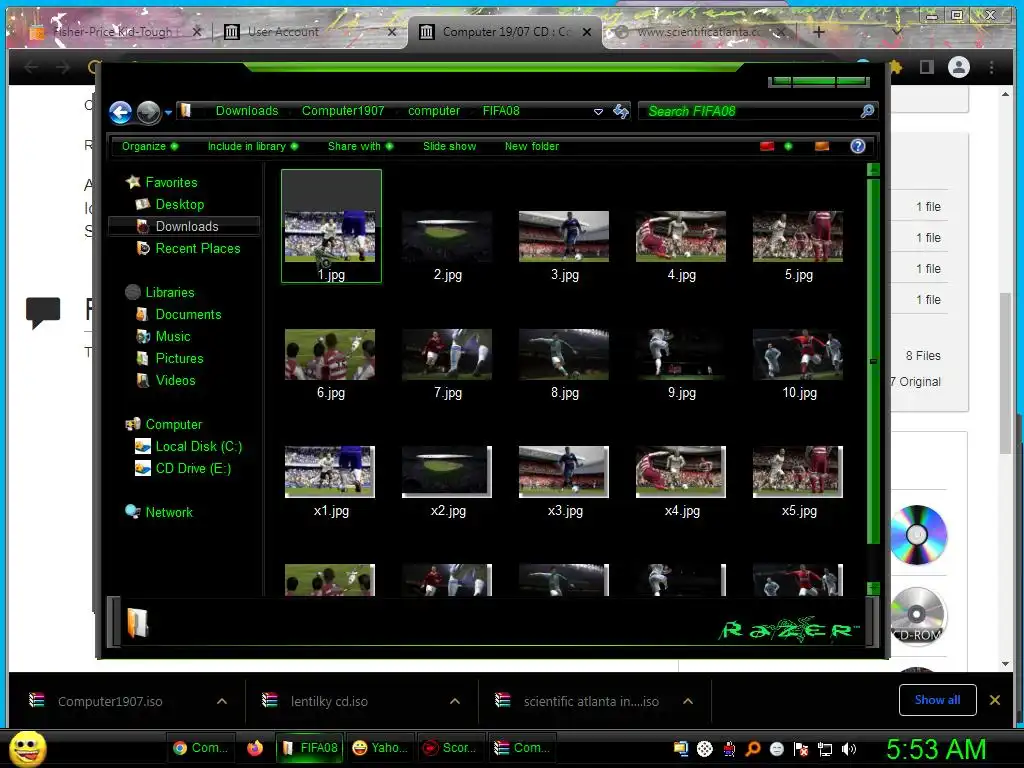Toggle the orange preview pane icon

[x=822, y=146]
